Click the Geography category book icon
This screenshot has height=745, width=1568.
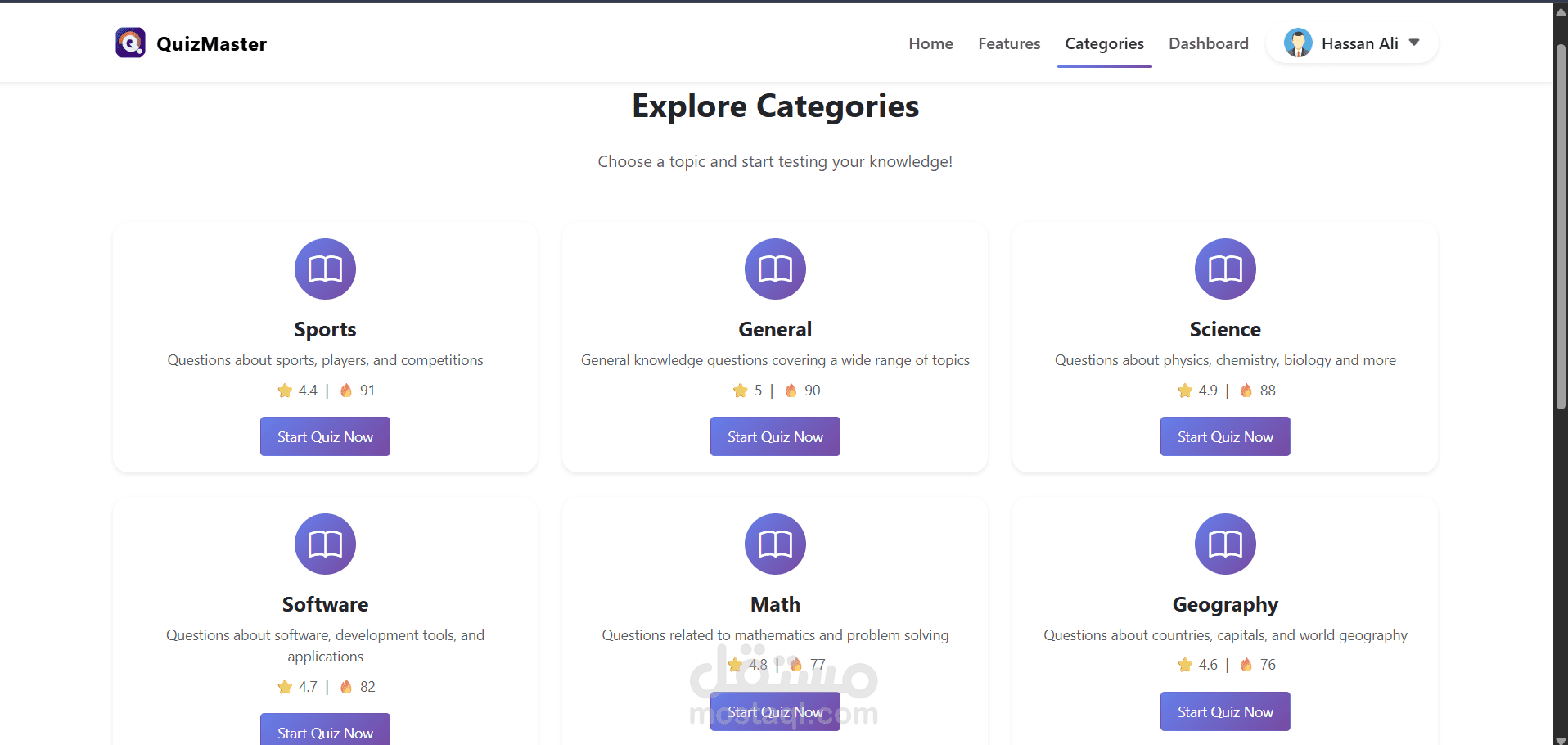[x=1225, y=544]
